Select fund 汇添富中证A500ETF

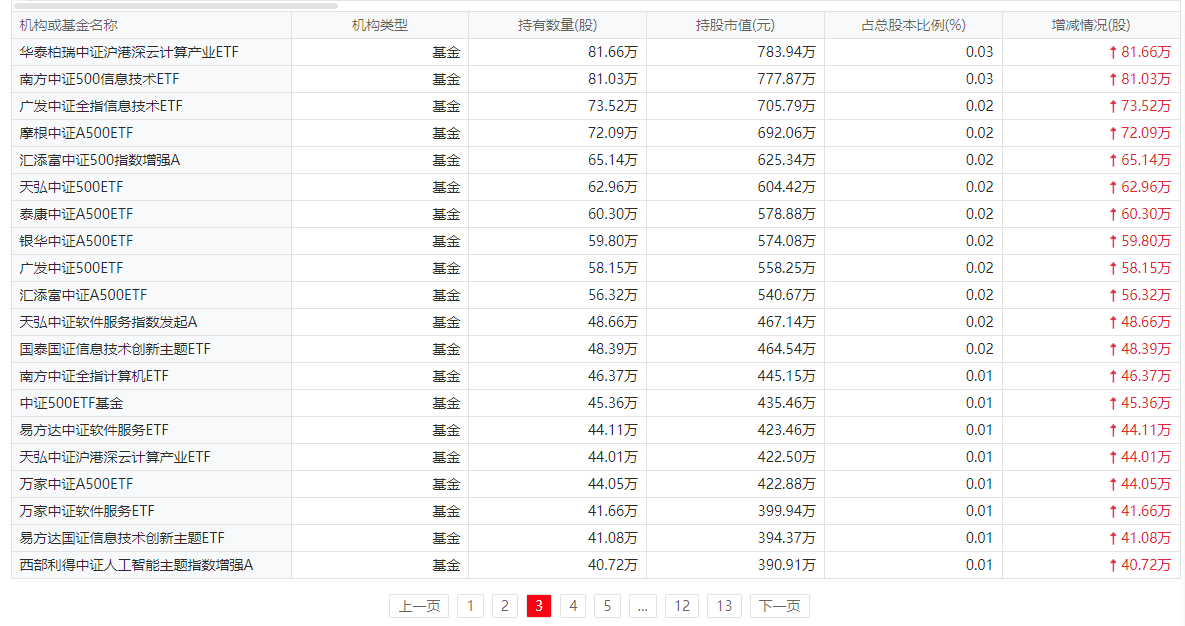tap(83, 295)
